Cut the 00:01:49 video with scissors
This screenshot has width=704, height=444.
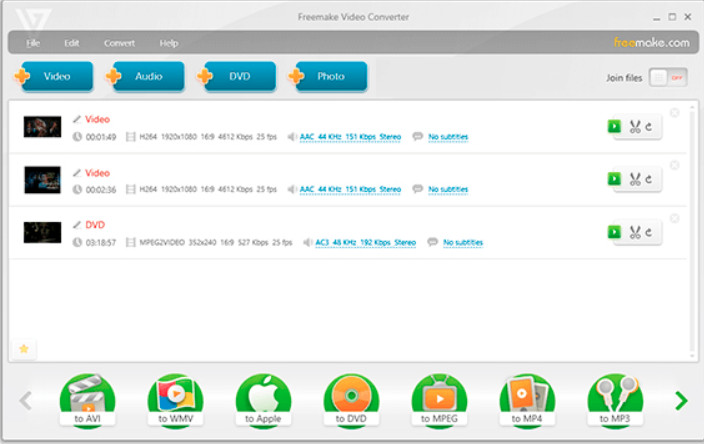coord(635,127)
